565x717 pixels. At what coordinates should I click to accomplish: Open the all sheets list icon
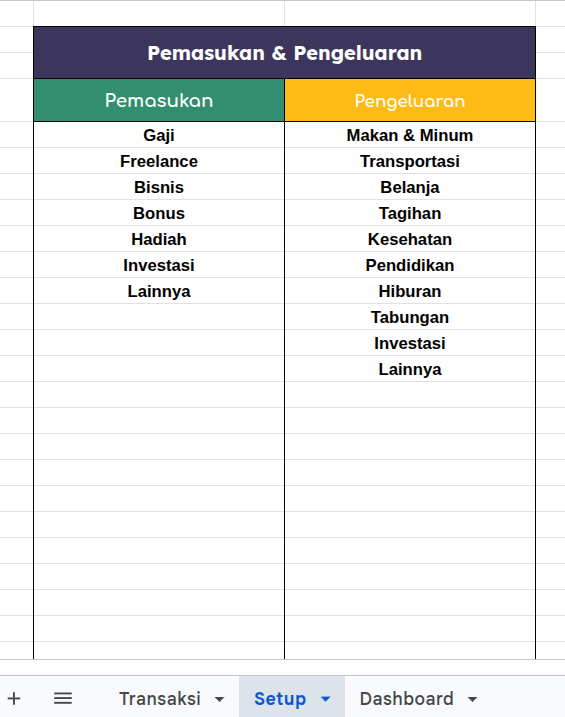tap(63, 698)
